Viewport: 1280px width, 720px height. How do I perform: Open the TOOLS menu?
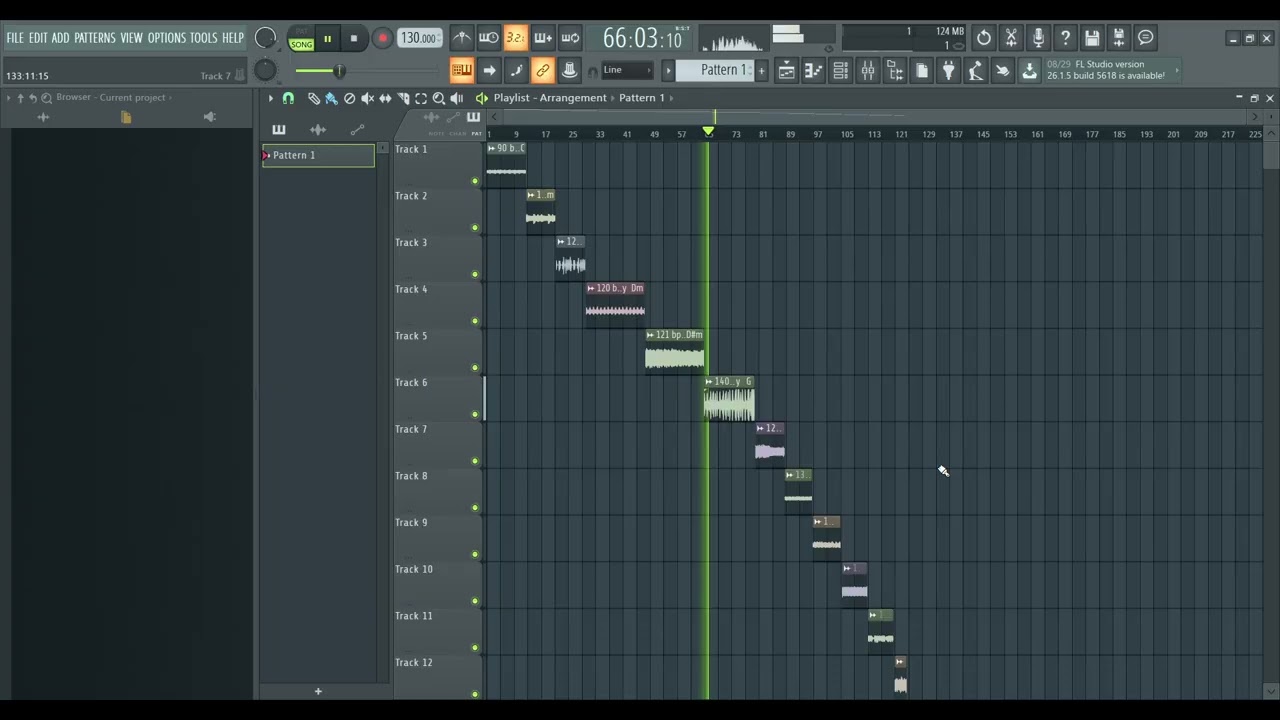tap(203, 38)
